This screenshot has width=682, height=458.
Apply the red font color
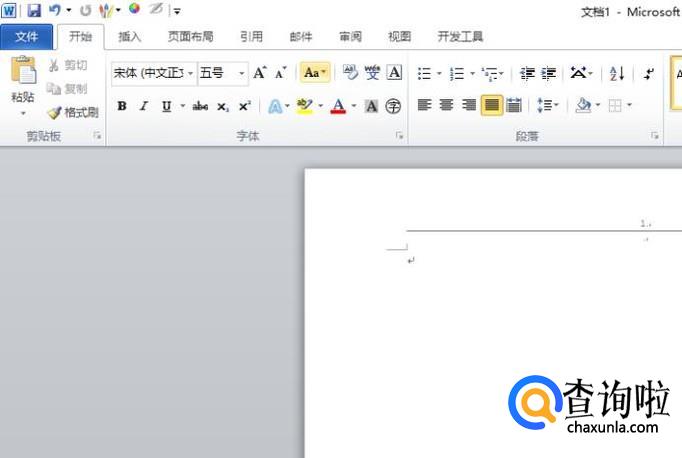coord(338,106)
